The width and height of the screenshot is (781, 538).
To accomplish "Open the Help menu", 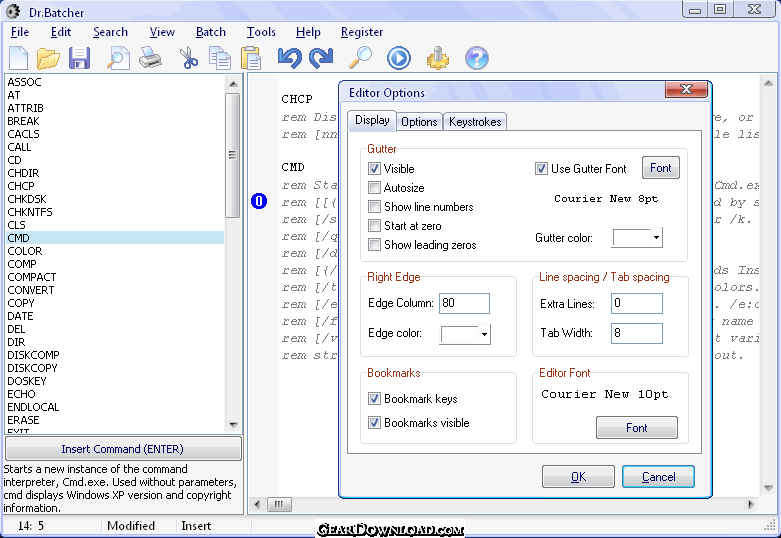I will [x=308, y=32].
